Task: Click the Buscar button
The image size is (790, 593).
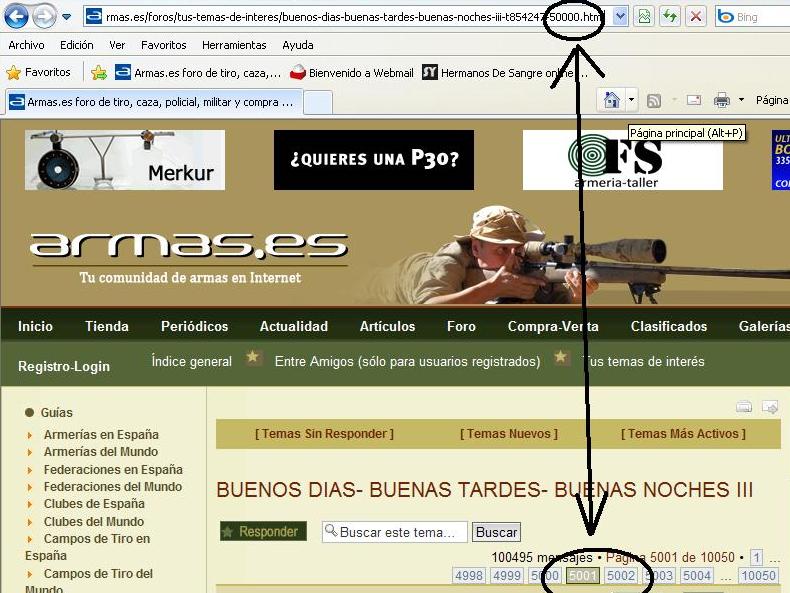Action: point(496,533)
